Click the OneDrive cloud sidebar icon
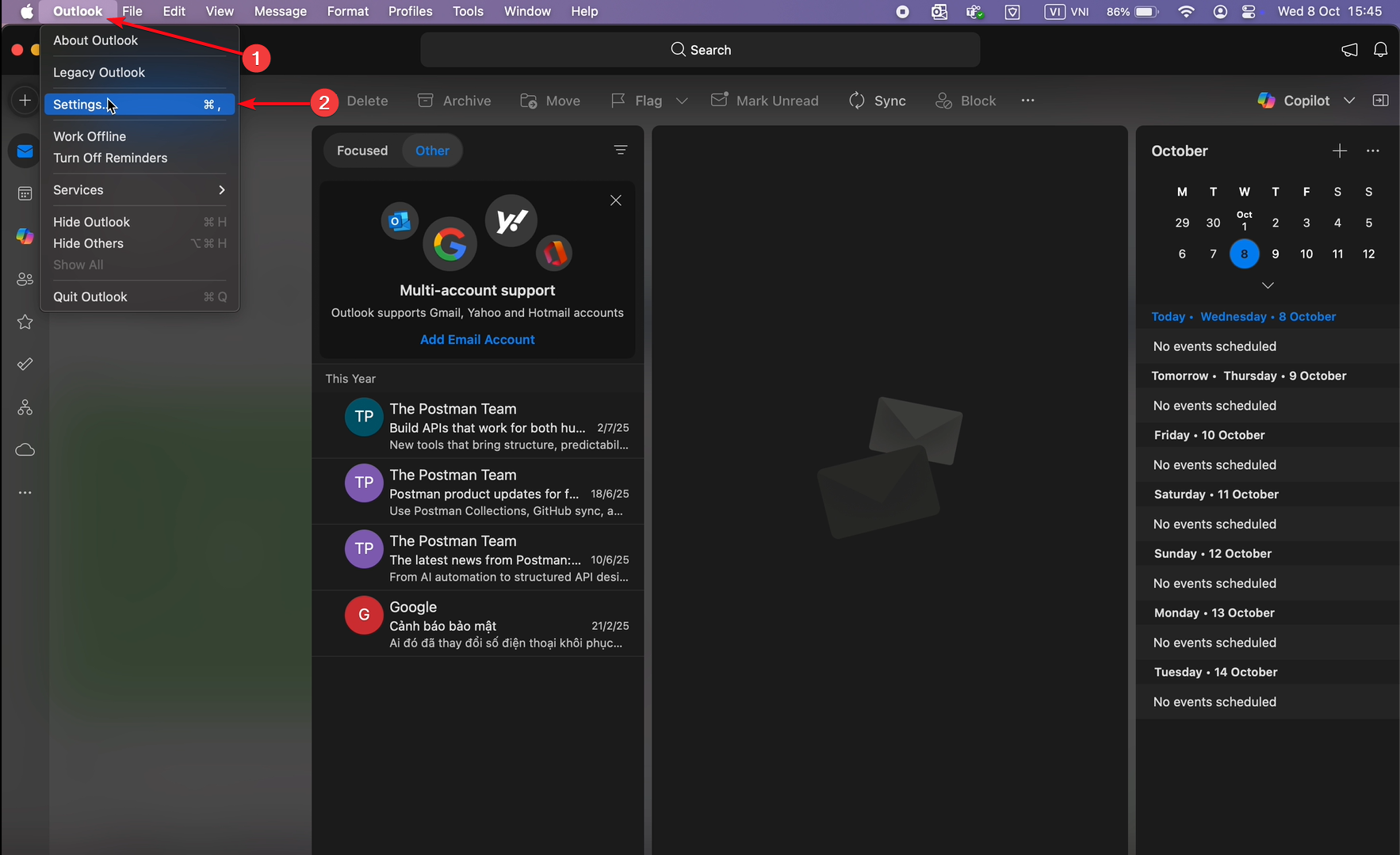Viewport: 1400px width, 855px height. pos(25,450)
